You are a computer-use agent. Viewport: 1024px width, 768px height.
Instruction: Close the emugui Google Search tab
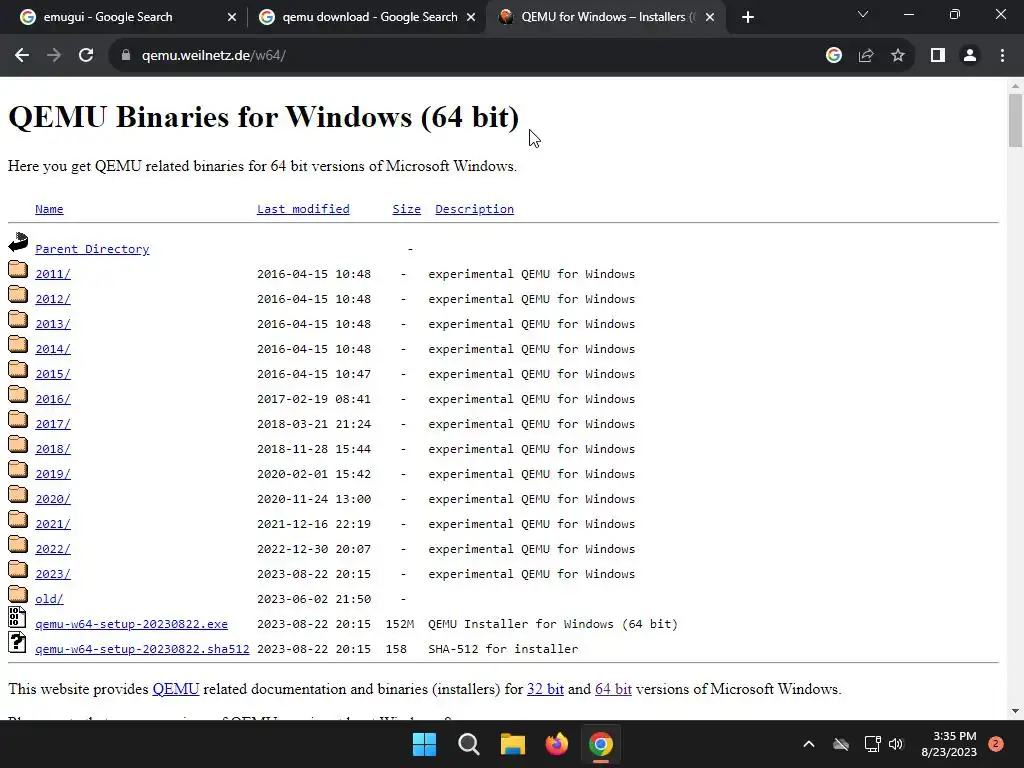[x=232, y=18]
